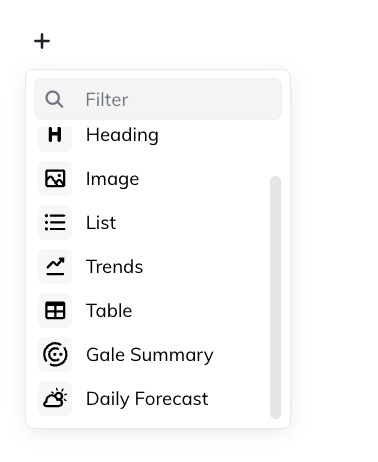Click the grey Filter placeholder text
This screenshot has width=378, height=462.
coord(107,99)
